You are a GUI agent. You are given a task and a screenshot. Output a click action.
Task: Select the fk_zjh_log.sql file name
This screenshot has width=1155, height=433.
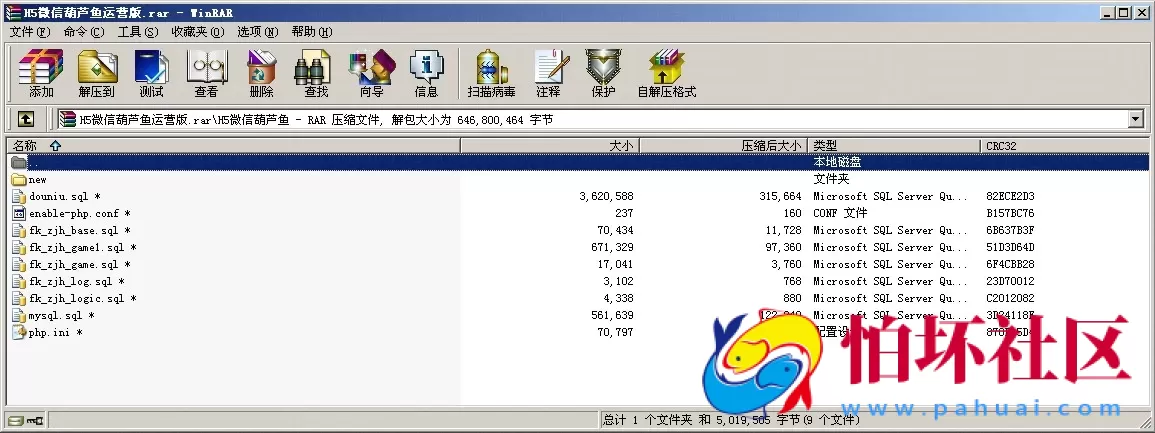point(77,281)
